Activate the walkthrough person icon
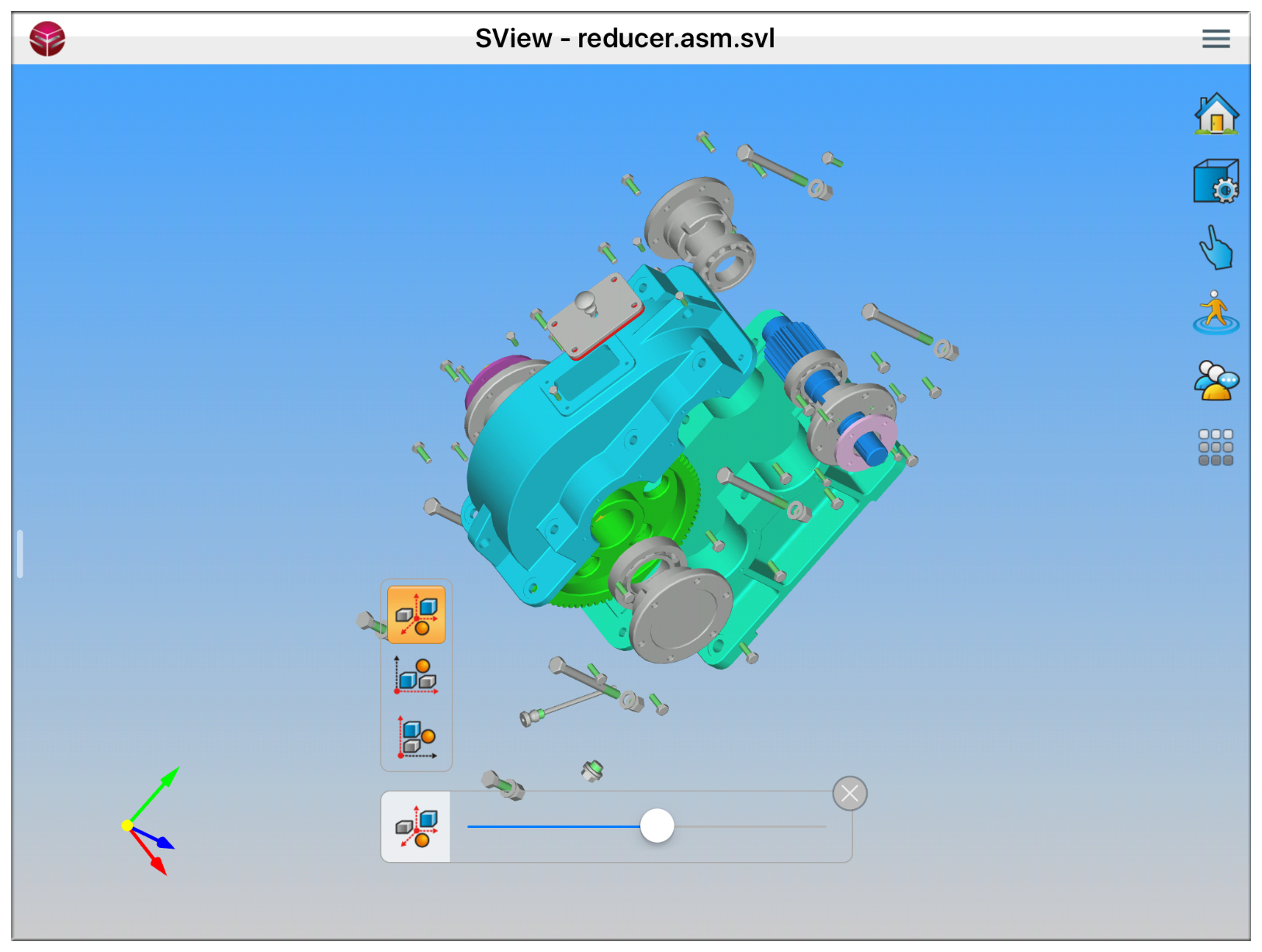The image size is (1262, 952). pyautogui.click(x=1215, y=313)
